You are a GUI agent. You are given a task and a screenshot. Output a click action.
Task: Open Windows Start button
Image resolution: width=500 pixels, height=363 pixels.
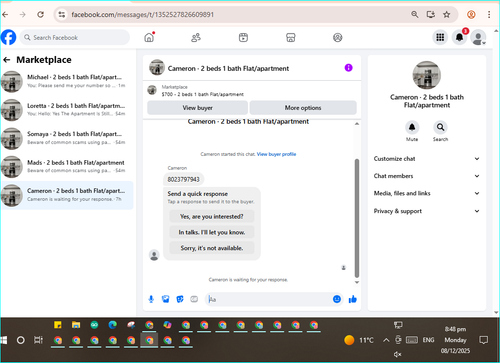coord(4,340)
